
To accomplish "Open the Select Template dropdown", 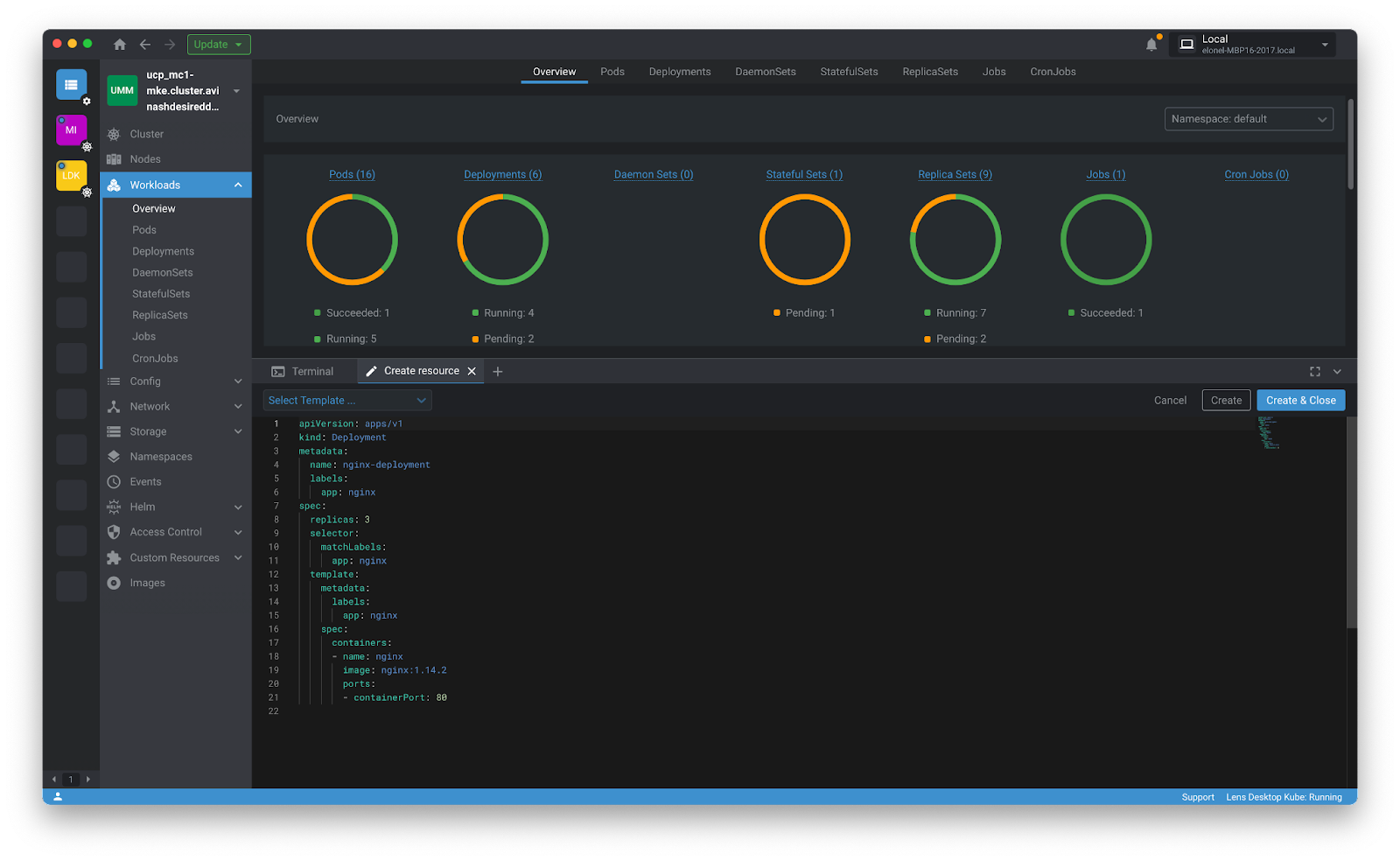I will click(x=347, y=401).
